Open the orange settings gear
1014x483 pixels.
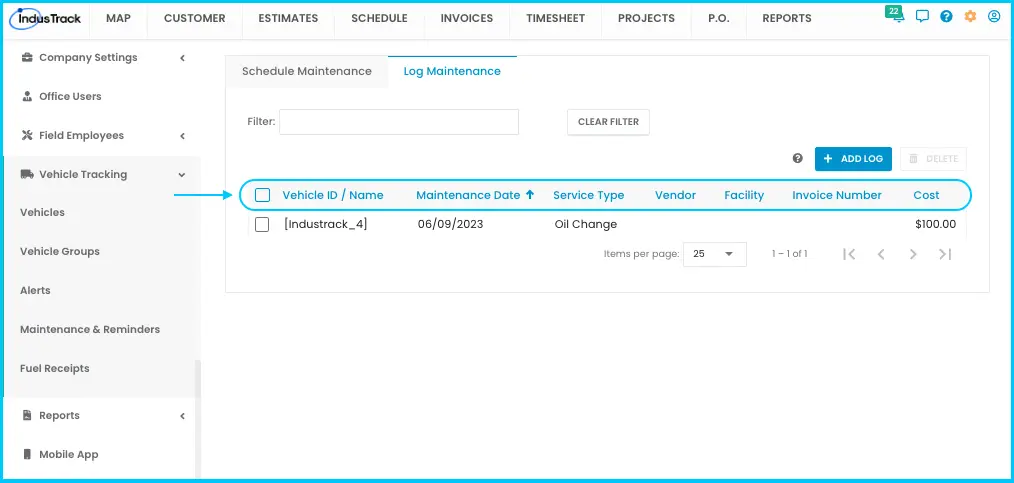[970, 17]
